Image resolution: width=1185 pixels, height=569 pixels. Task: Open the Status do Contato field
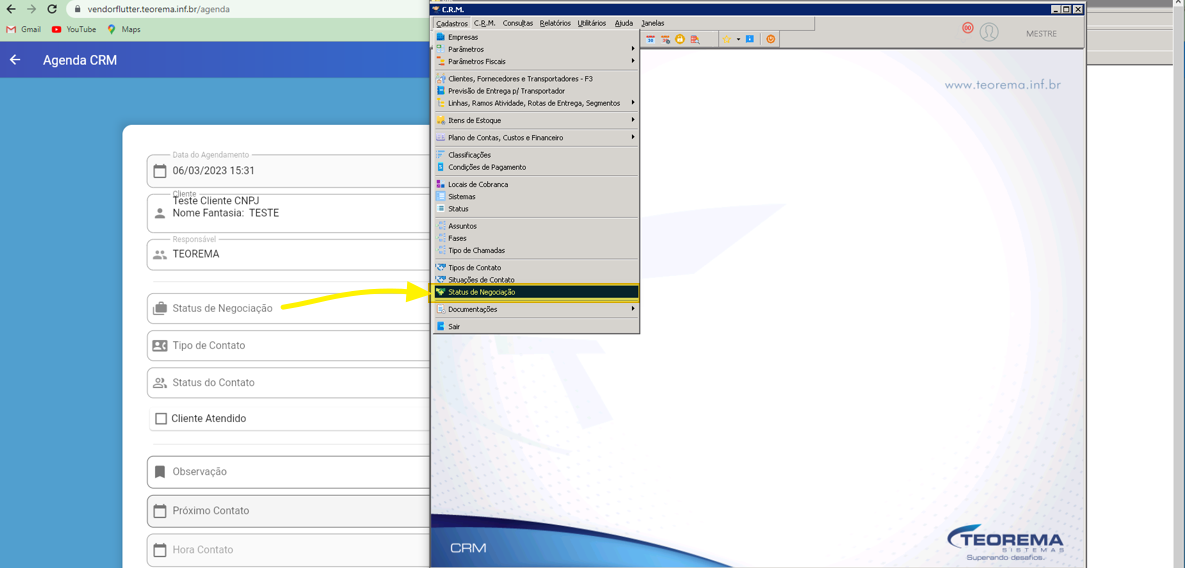(289, 382)
